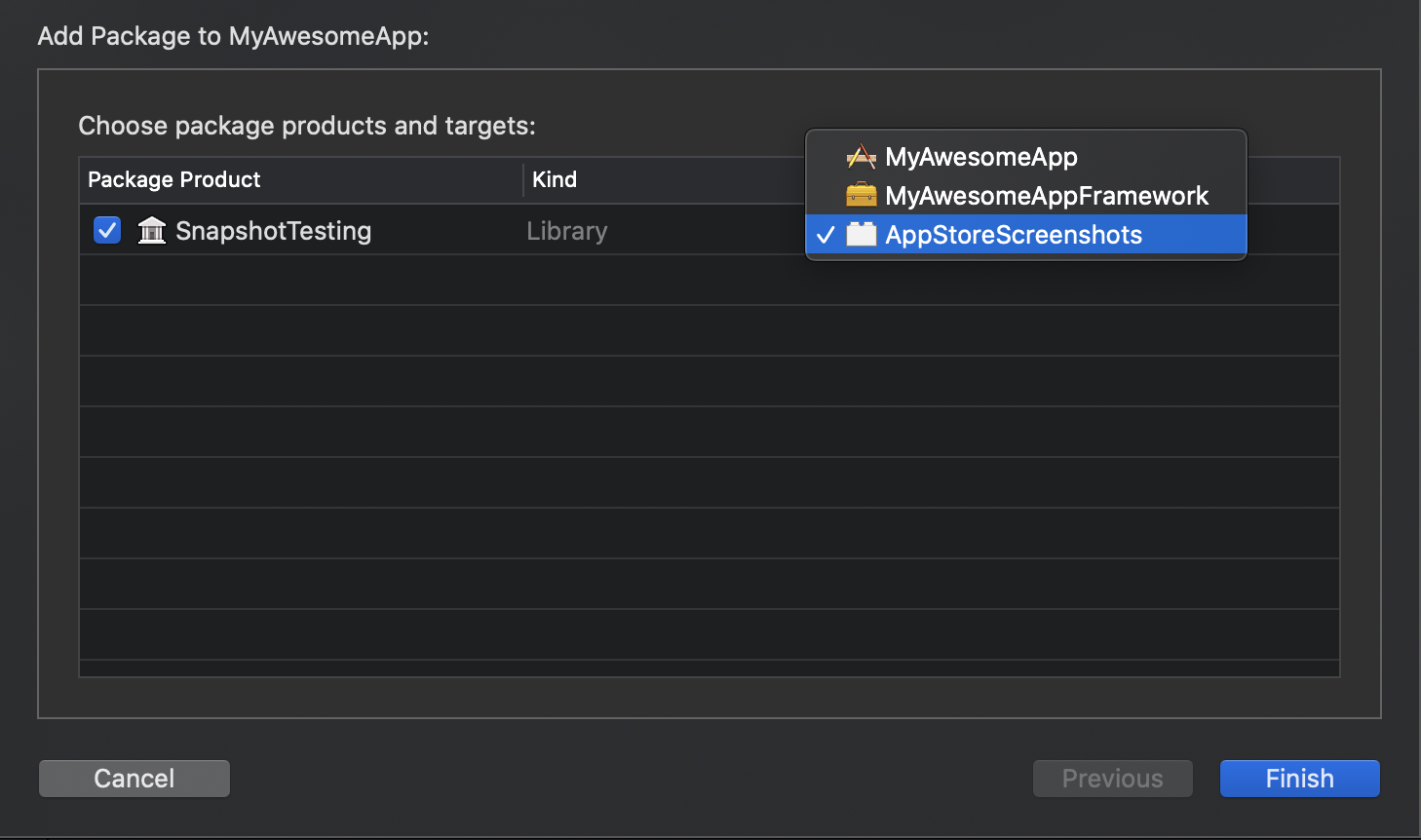Select MyAwesomeAppFramework as the target
This screenshot has height=840, width=1421.
1046,196
